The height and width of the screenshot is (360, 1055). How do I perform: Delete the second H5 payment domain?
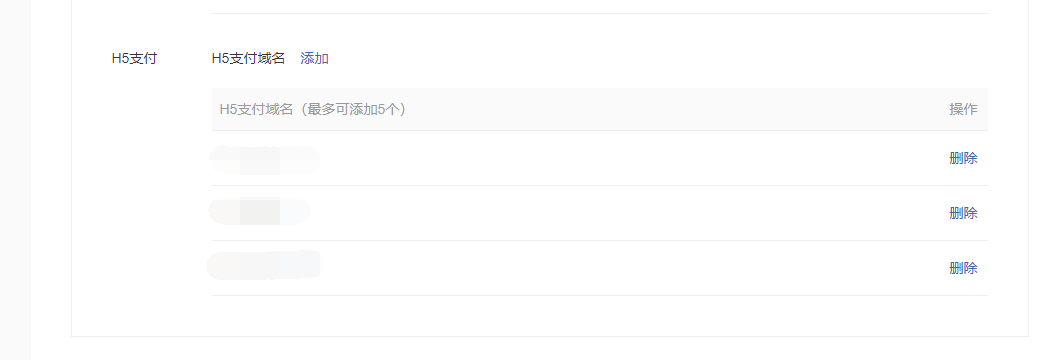click(963, 213)
